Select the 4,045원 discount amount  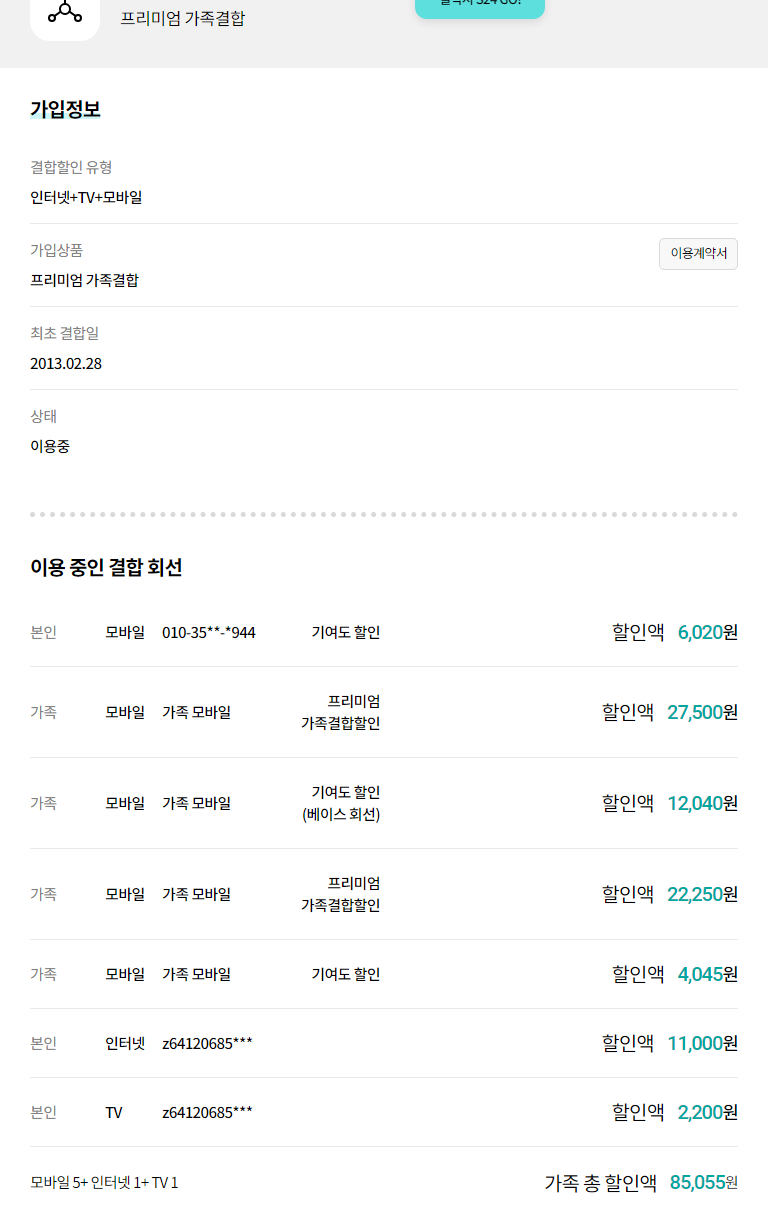[x=707, y=974]
